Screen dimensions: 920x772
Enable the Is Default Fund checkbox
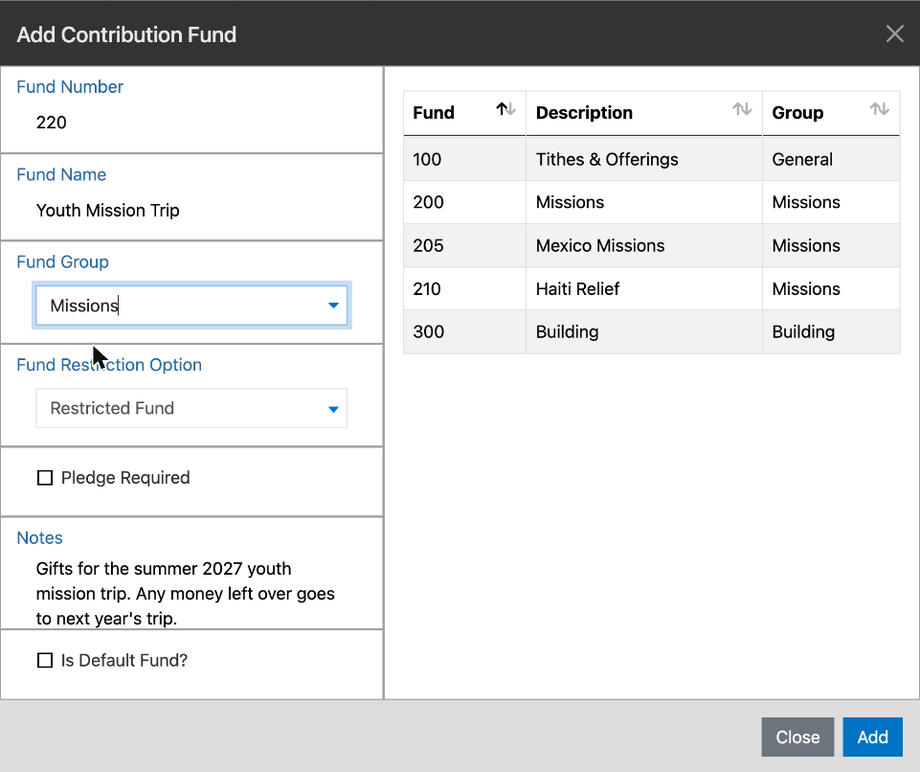[45, 661]
